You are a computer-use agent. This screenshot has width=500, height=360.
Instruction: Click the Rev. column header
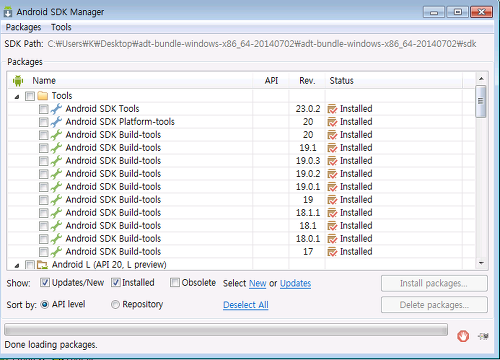(307, 81)
